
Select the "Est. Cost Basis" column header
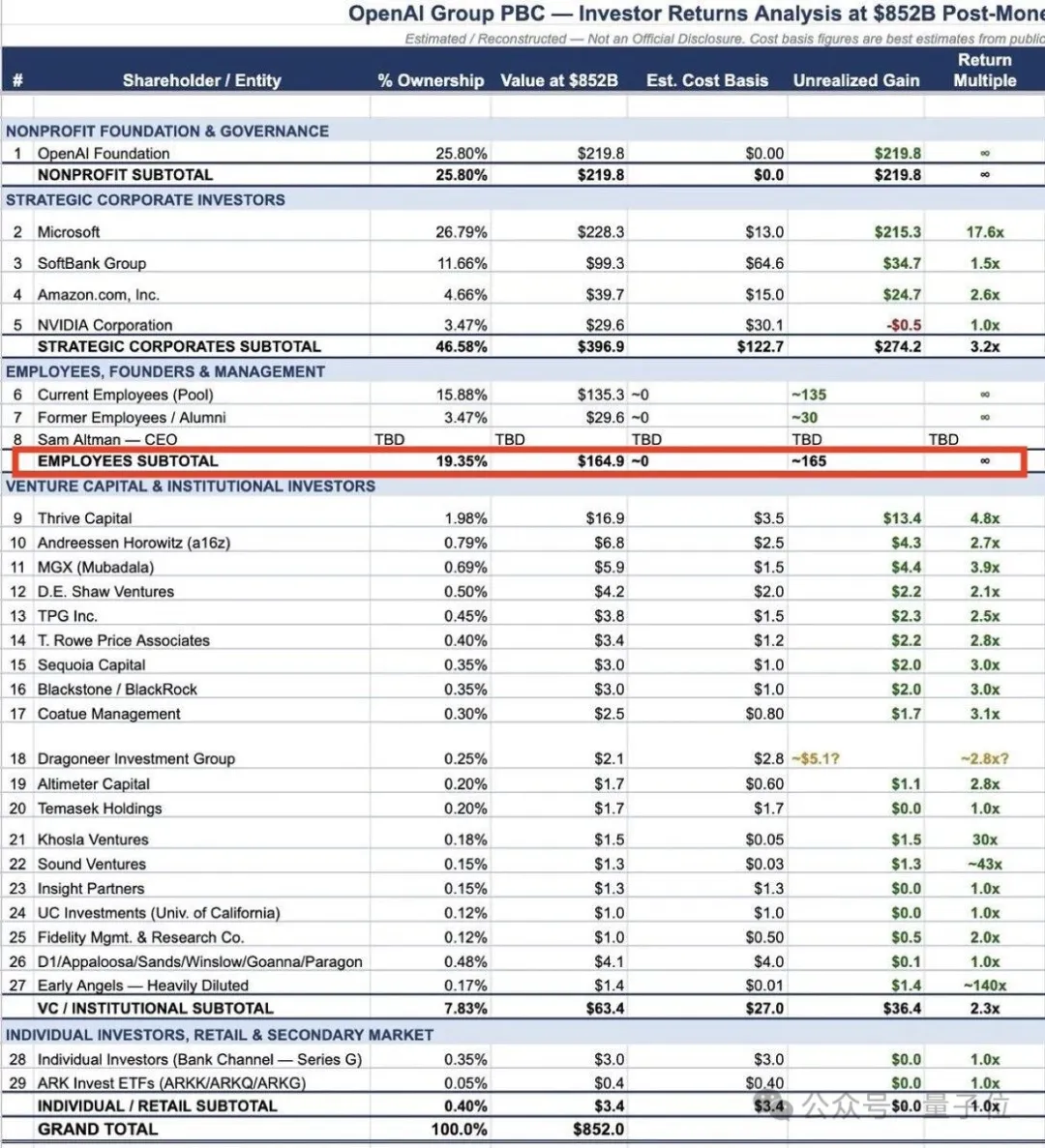tap(706, 80)
